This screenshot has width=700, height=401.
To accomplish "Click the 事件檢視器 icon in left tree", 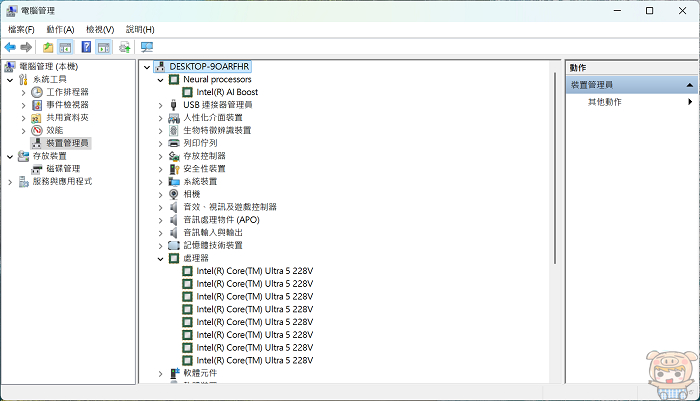I will pyautogui.click(x=37, y=105).
